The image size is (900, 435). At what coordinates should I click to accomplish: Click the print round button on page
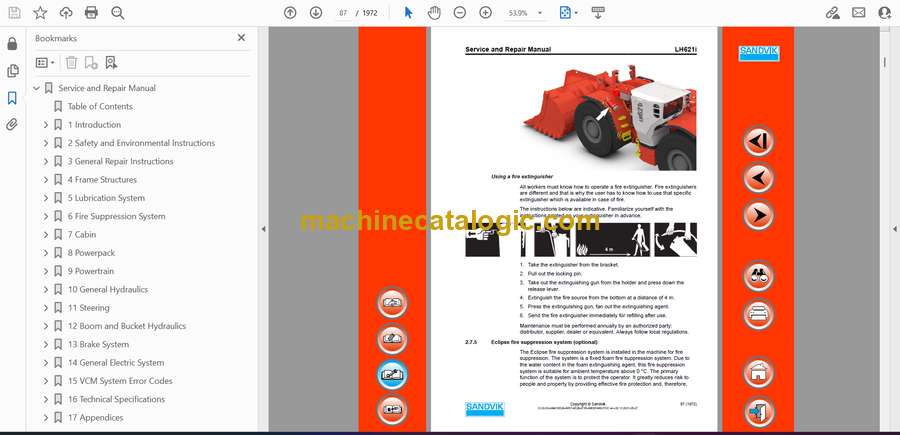pos(758,314)
